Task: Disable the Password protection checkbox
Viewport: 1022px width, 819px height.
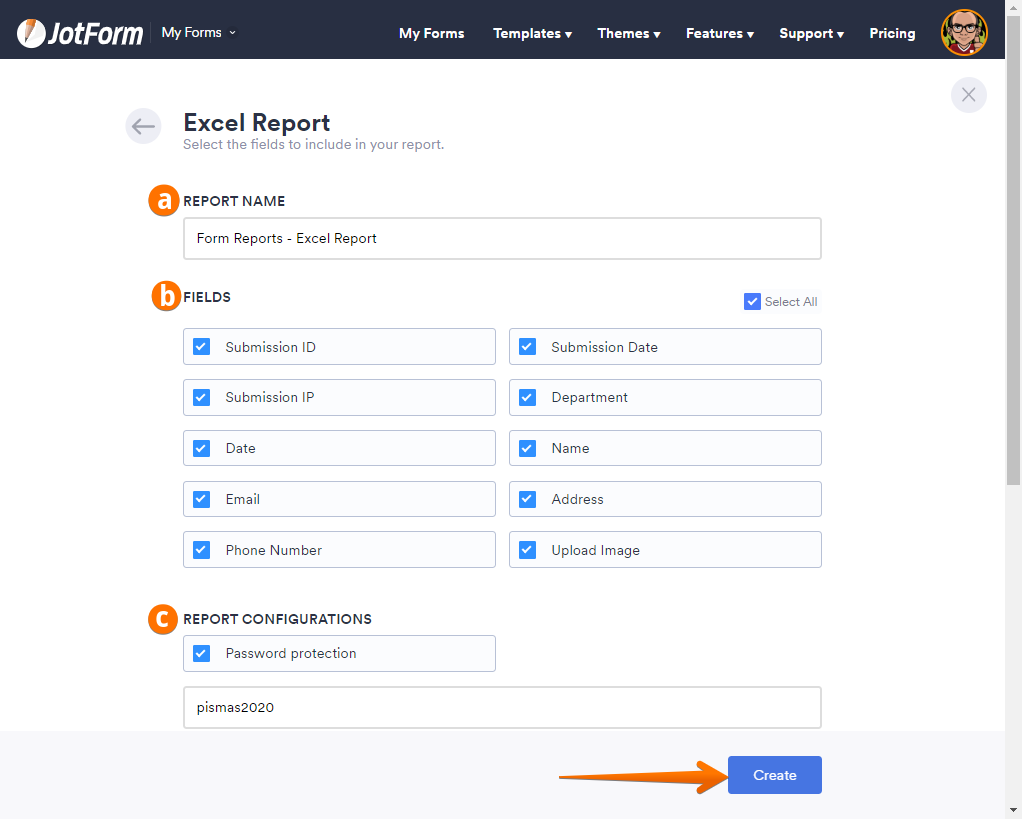Action: tap(202, 653)
